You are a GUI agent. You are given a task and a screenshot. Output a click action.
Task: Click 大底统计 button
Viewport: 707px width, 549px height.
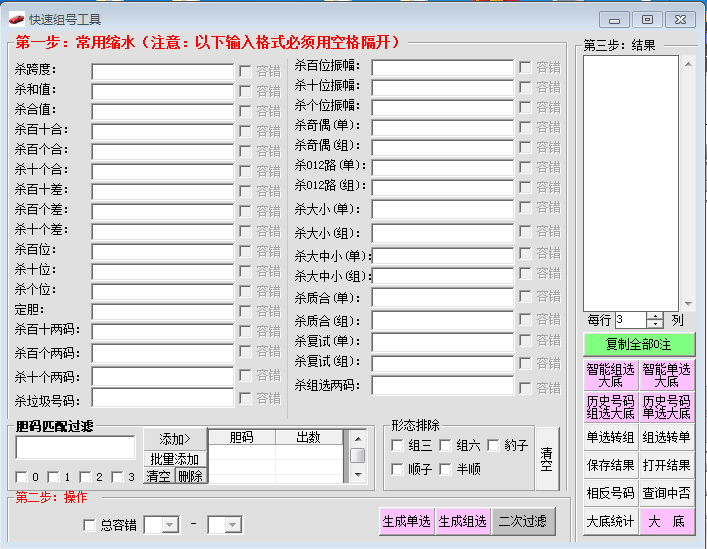coord(611,522)
